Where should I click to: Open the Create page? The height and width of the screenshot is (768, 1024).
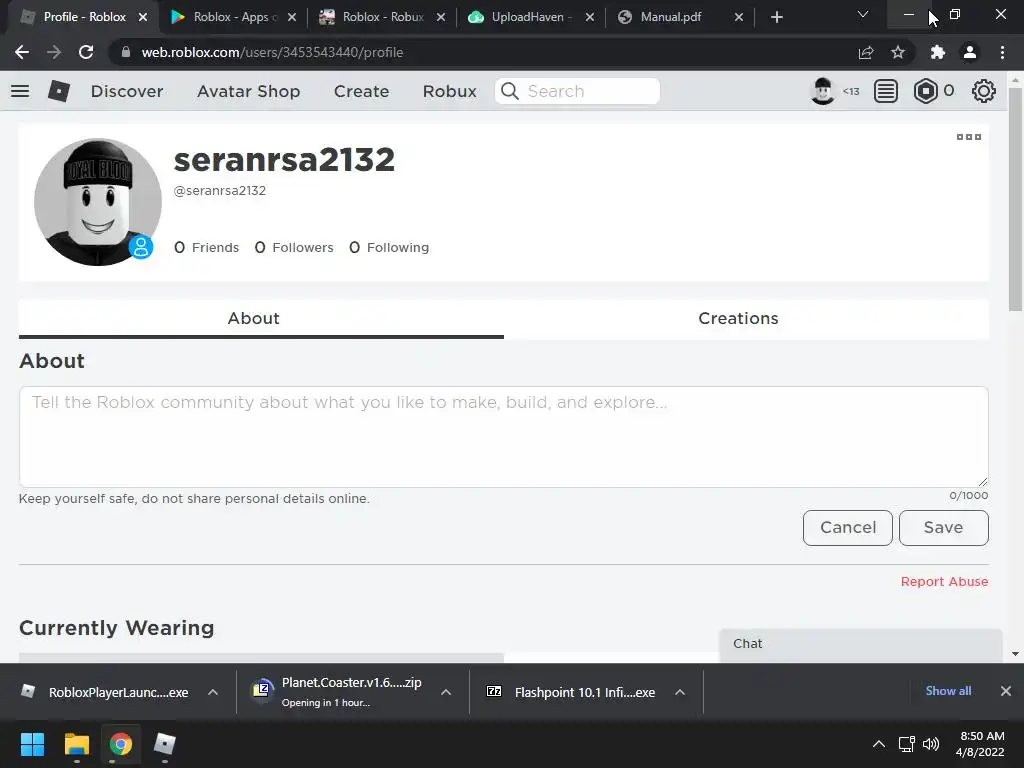coord(361,91)
